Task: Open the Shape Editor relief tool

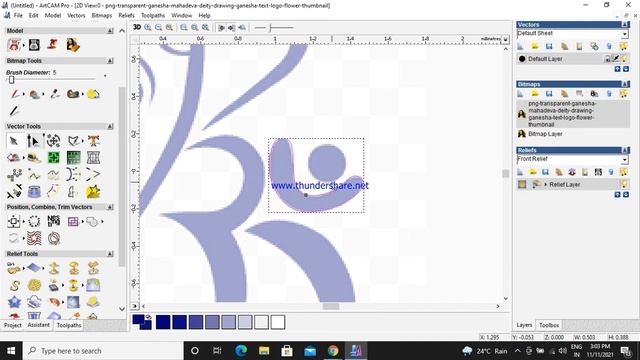Action: (14, 269)
